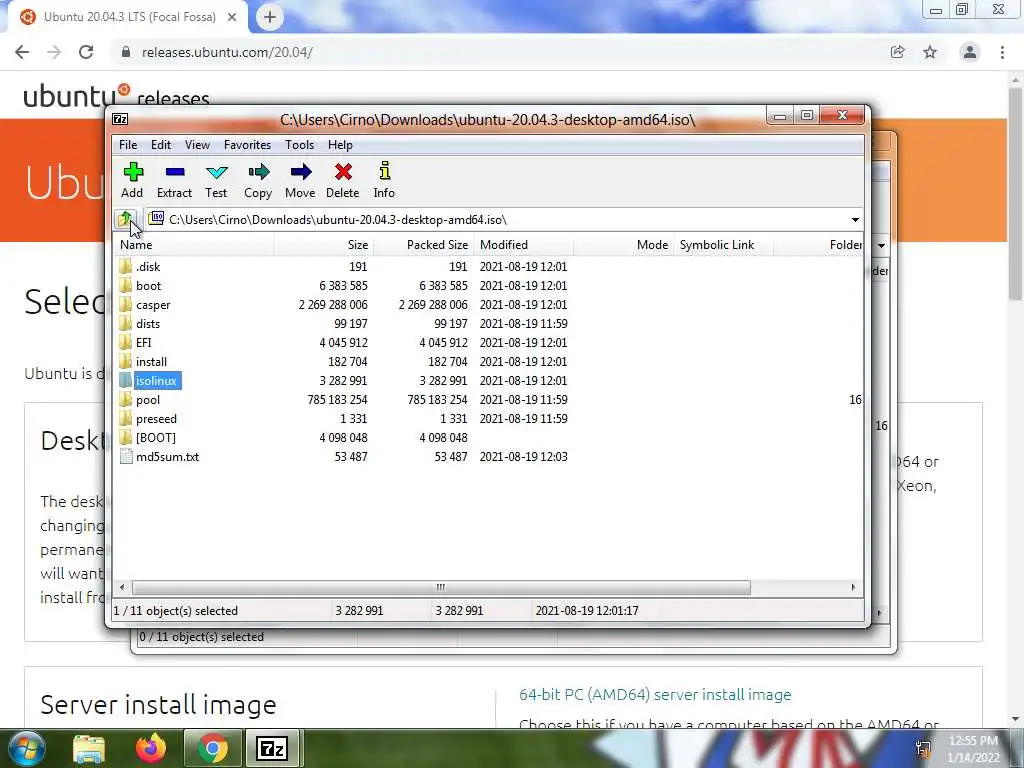The height and width of the screenshot is (768, 1024).
Task: Click the Test archive toolbar icon
Action: pyautogui.click(x=216, y=172)
